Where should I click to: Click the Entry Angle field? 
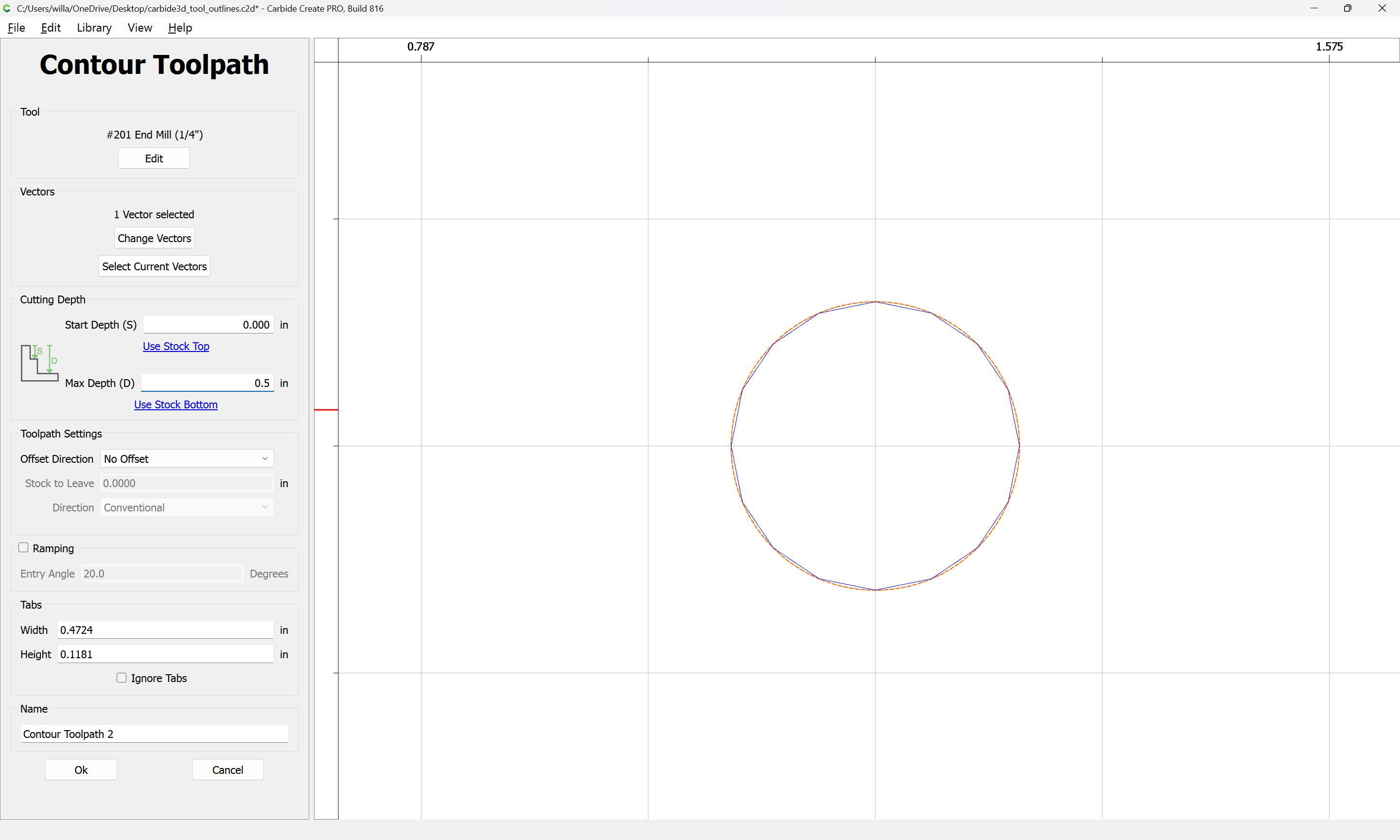pyautogui.click(x=162, y=574)
